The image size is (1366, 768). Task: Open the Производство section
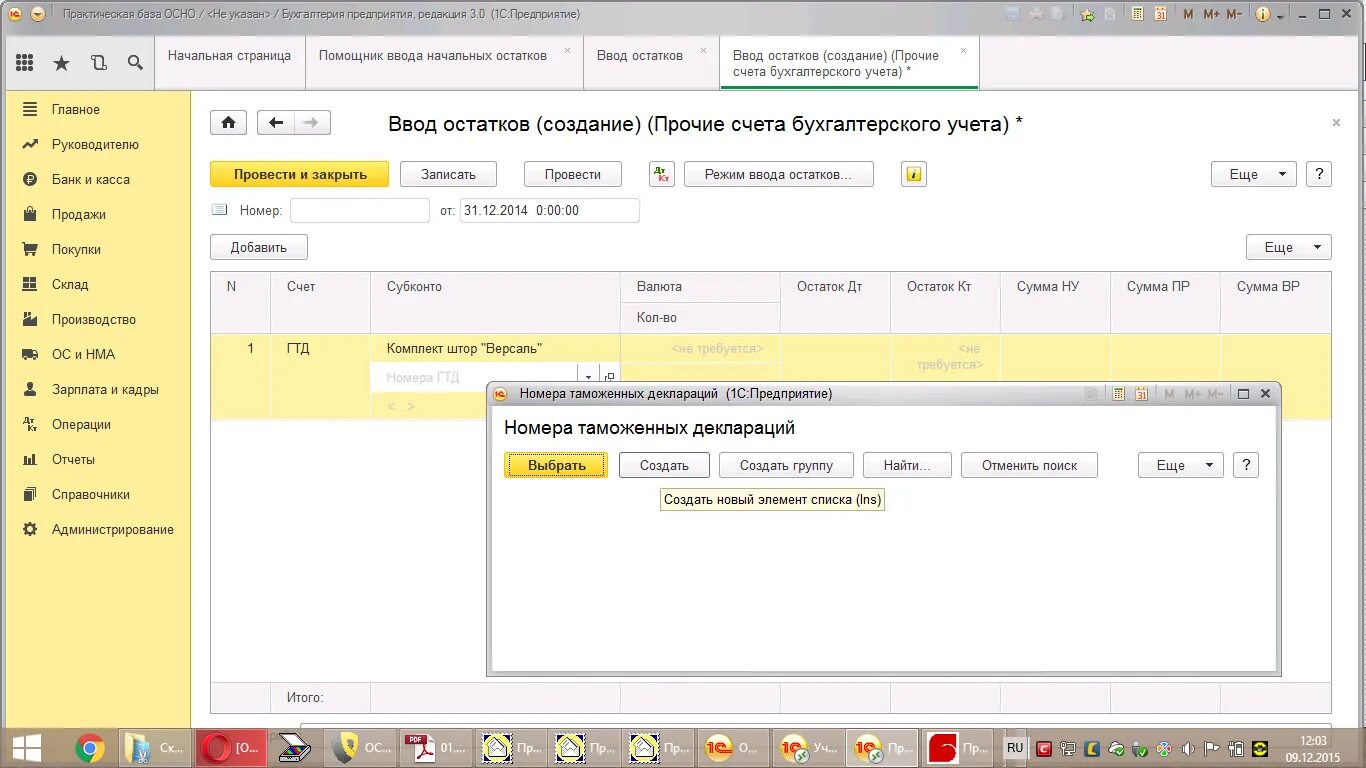point(94,319)
